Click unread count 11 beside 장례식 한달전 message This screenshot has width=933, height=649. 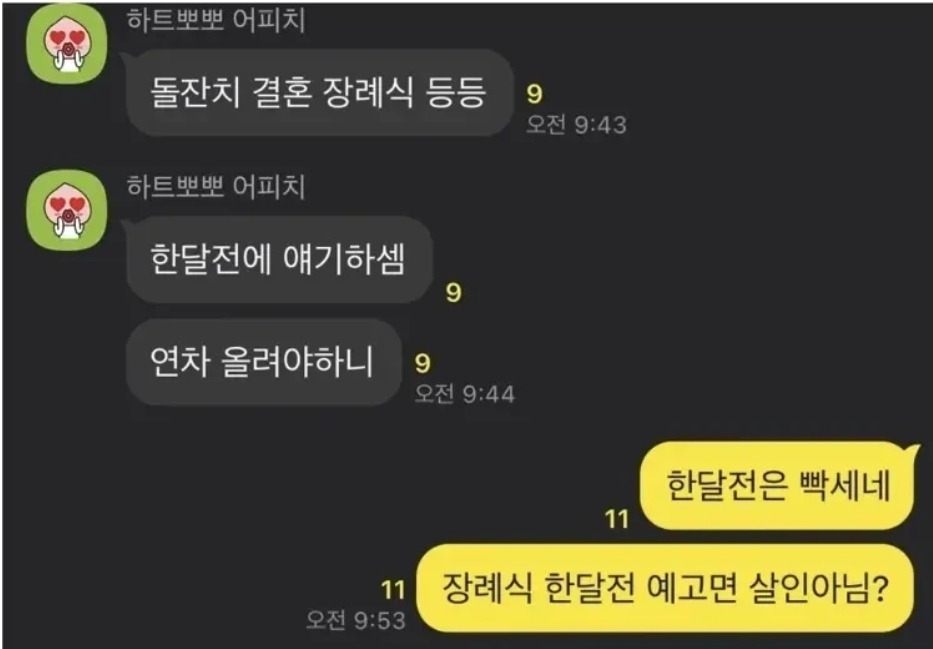pyautogui.click(x=393, y=590)
